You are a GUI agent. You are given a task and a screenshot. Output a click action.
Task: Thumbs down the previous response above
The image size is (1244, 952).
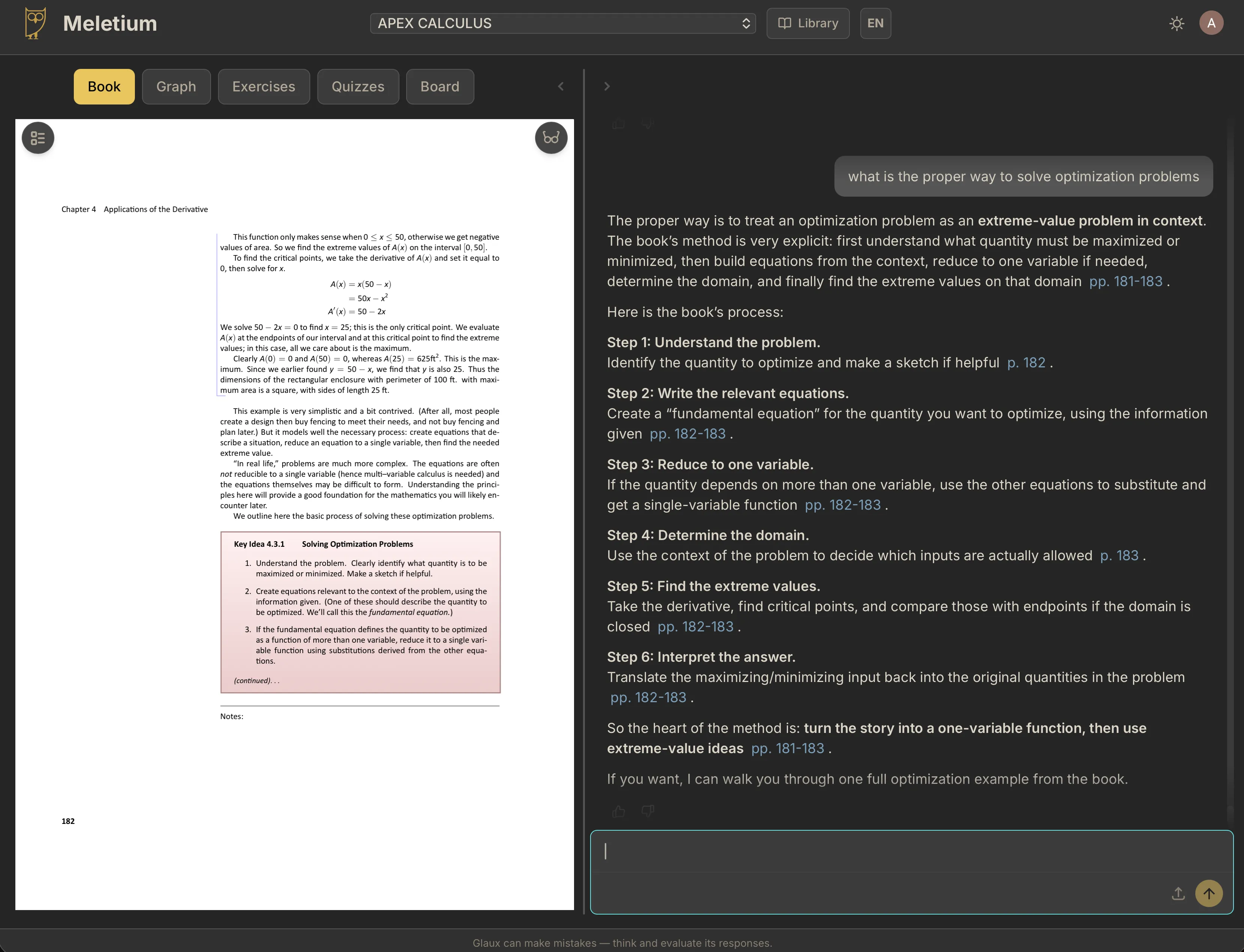(x=648, y=124)
